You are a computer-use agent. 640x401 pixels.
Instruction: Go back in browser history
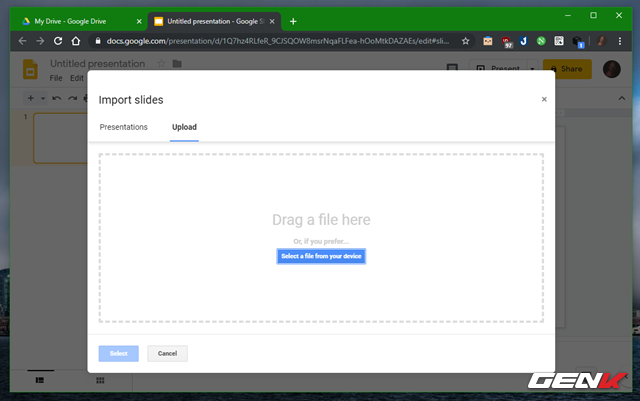pos(22,41)
